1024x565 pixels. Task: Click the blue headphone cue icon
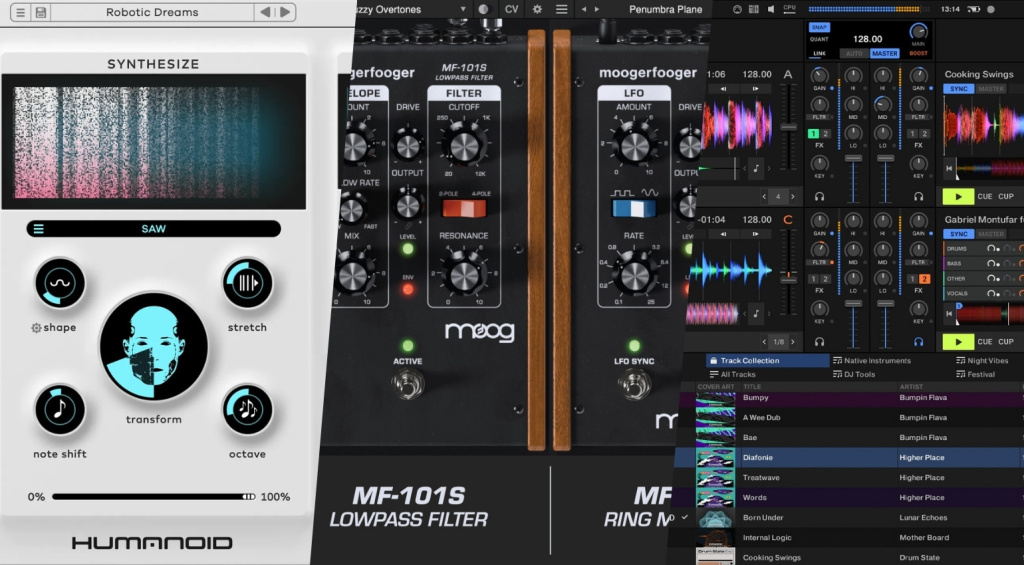click(x=919, y=342)
